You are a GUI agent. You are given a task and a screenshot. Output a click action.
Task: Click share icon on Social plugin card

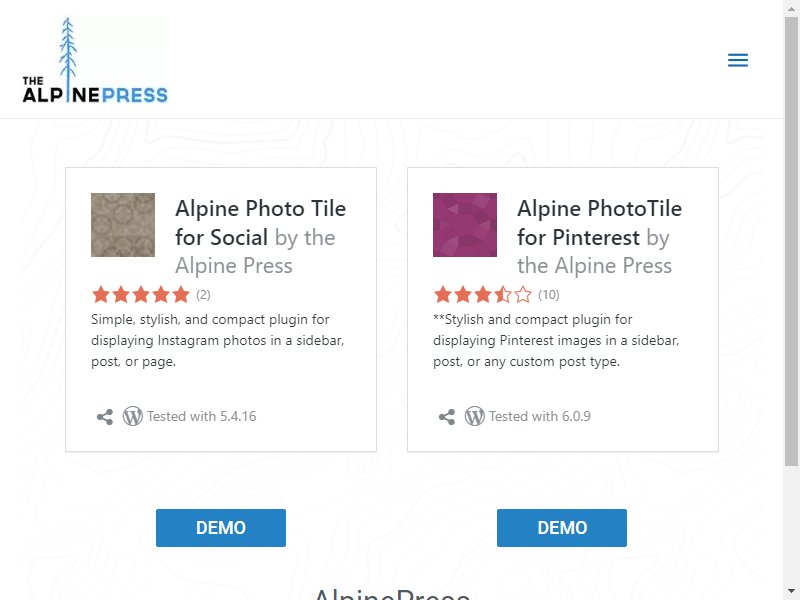[x=105, y=417]
